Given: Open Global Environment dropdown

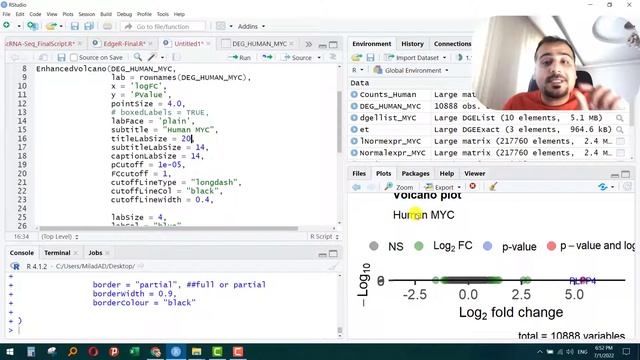Looking at the screenshot, I should [x=410, y=70].
